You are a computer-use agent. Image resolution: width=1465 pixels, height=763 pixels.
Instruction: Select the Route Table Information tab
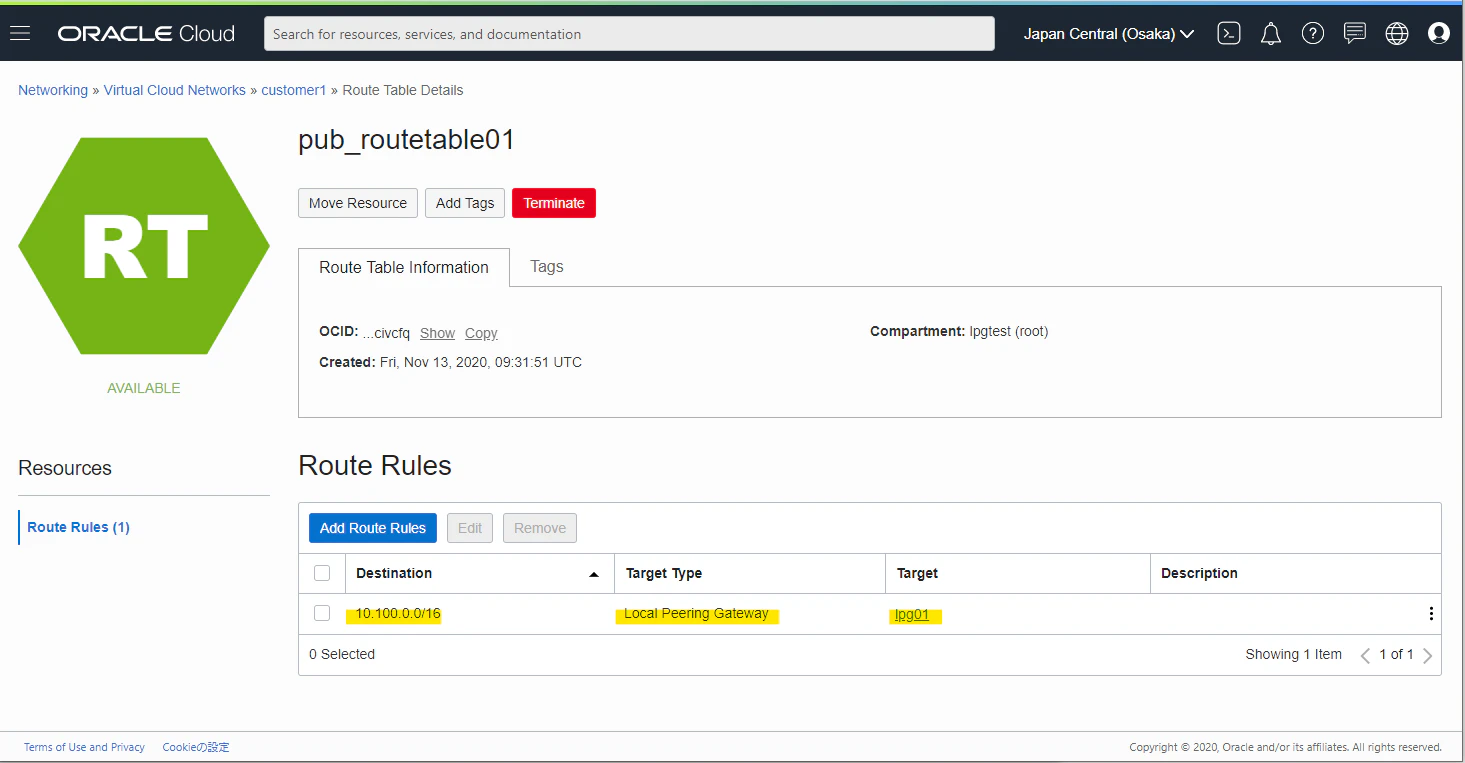point(404,268)
